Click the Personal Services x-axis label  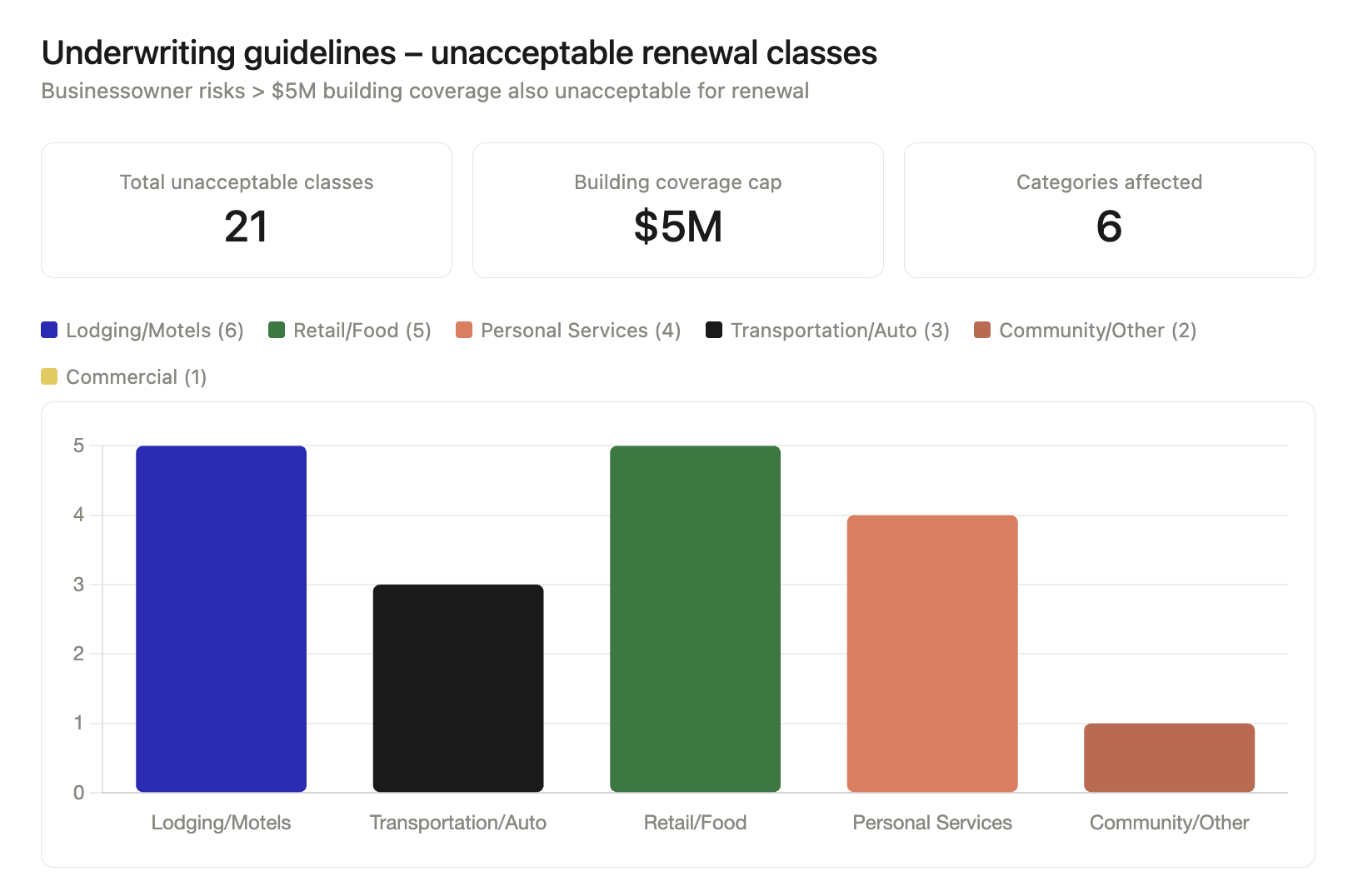point(932,823)
